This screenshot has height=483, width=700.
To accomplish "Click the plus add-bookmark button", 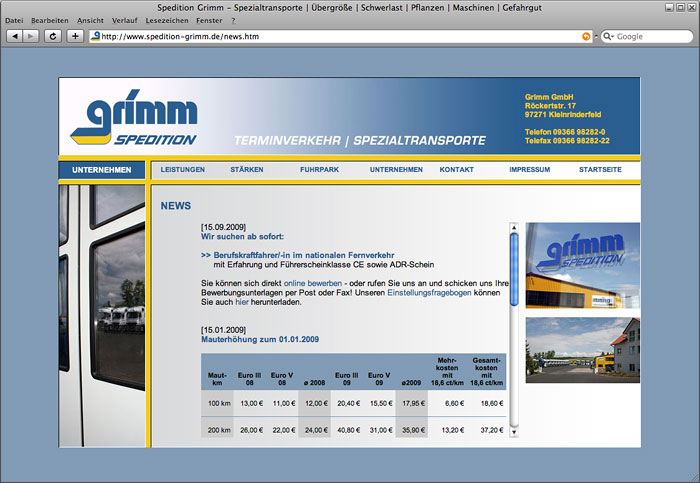I will pos(76,36).
